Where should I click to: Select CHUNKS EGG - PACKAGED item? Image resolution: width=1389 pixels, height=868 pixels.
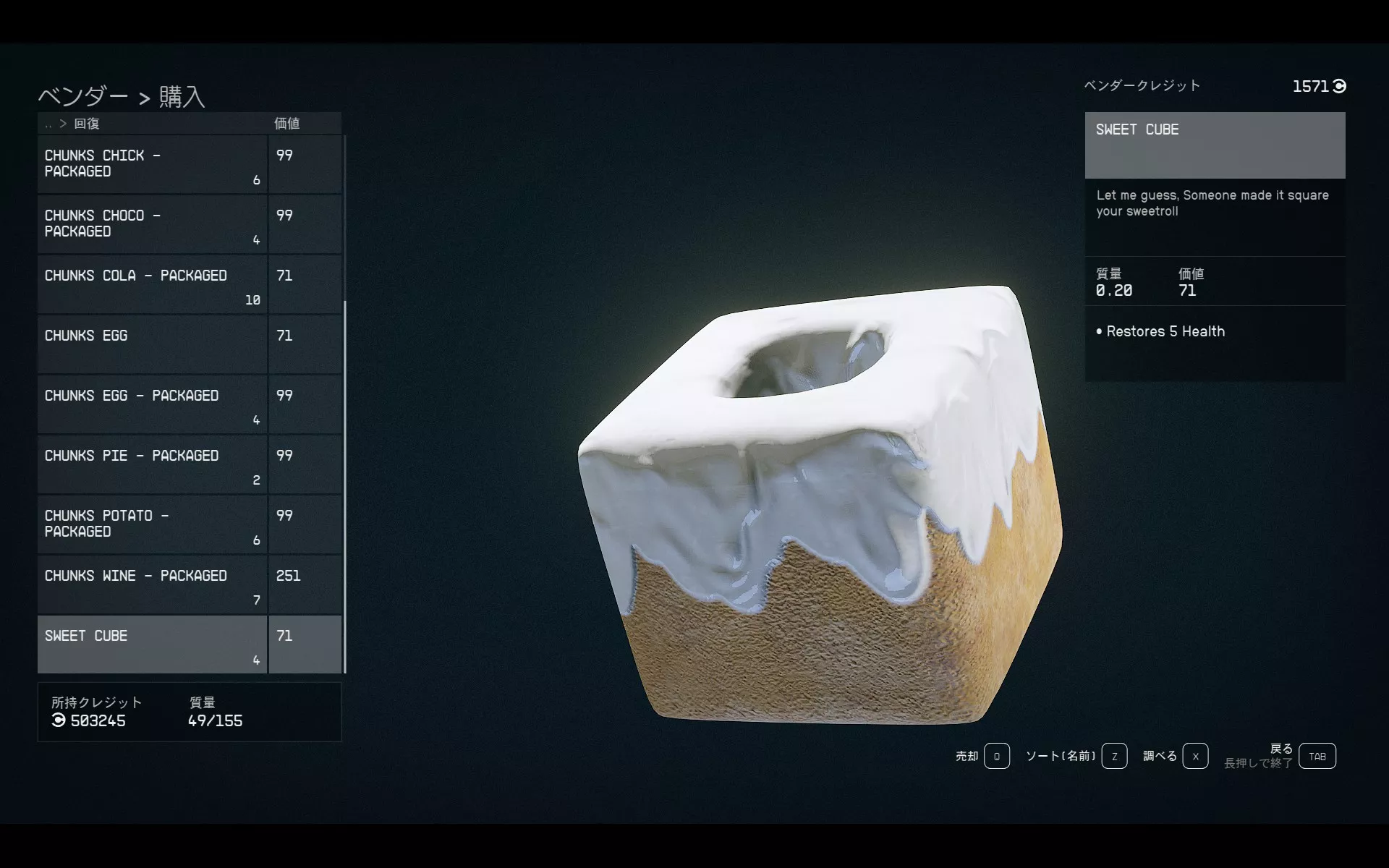190,404
